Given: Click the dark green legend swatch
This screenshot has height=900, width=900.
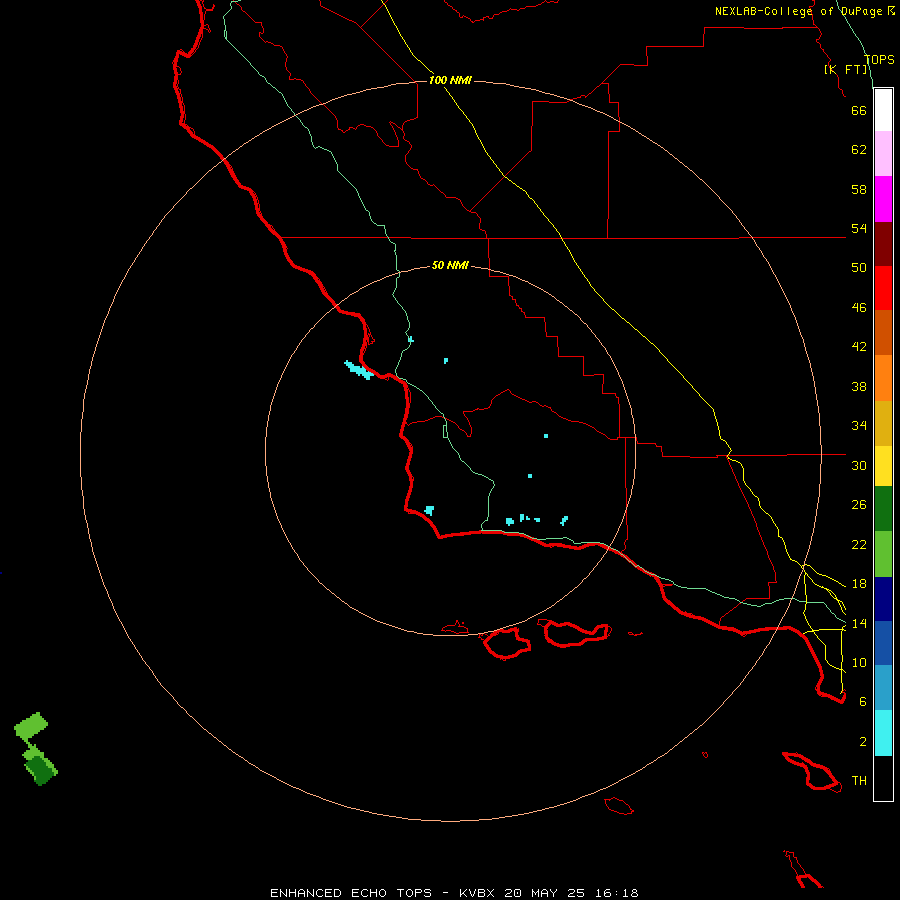Looking at the screenshot, I should tap(883, 508).
